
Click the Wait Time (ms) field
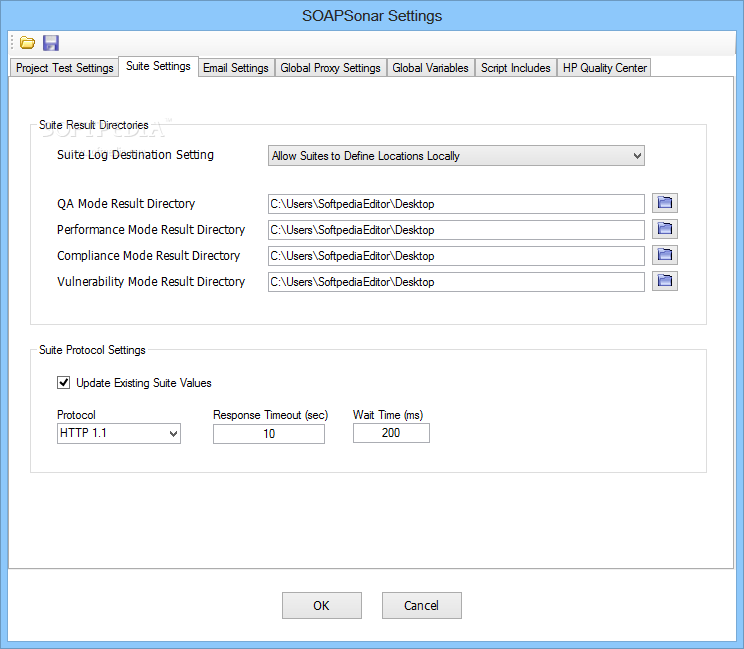391,433
